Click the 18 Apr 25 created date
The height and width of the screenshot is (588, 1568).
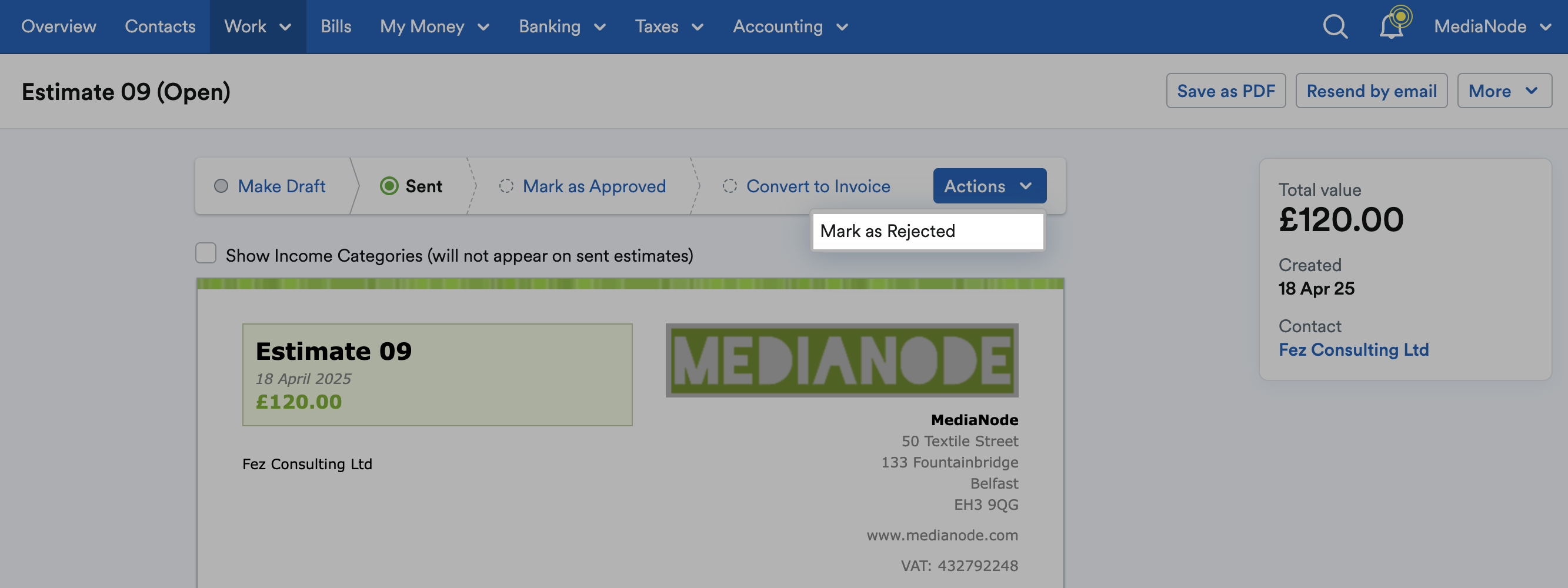(x=1316, y=289)
